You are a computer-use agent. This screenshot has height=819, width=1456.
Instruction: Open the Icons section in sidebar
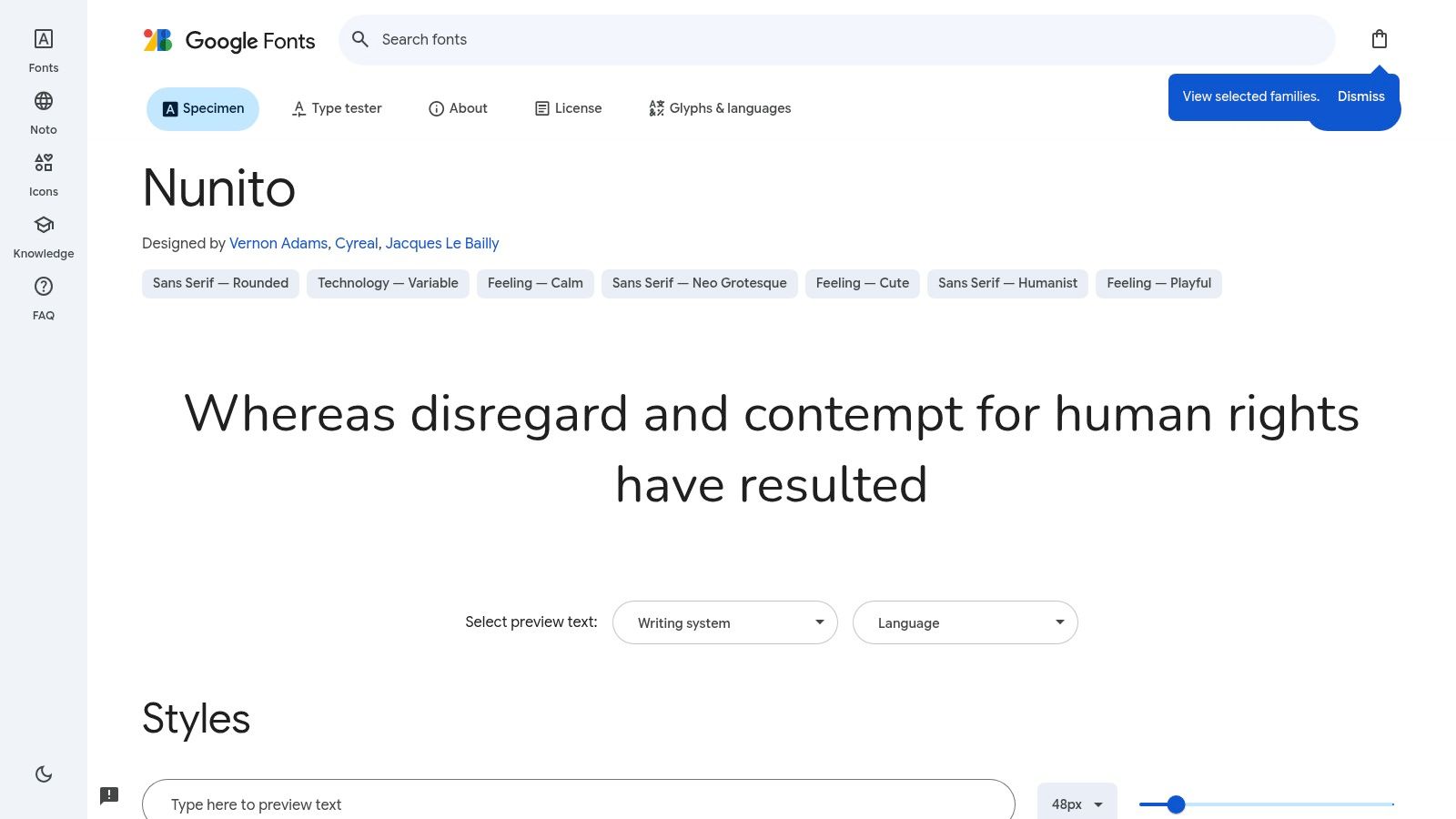tap(44, 175)
